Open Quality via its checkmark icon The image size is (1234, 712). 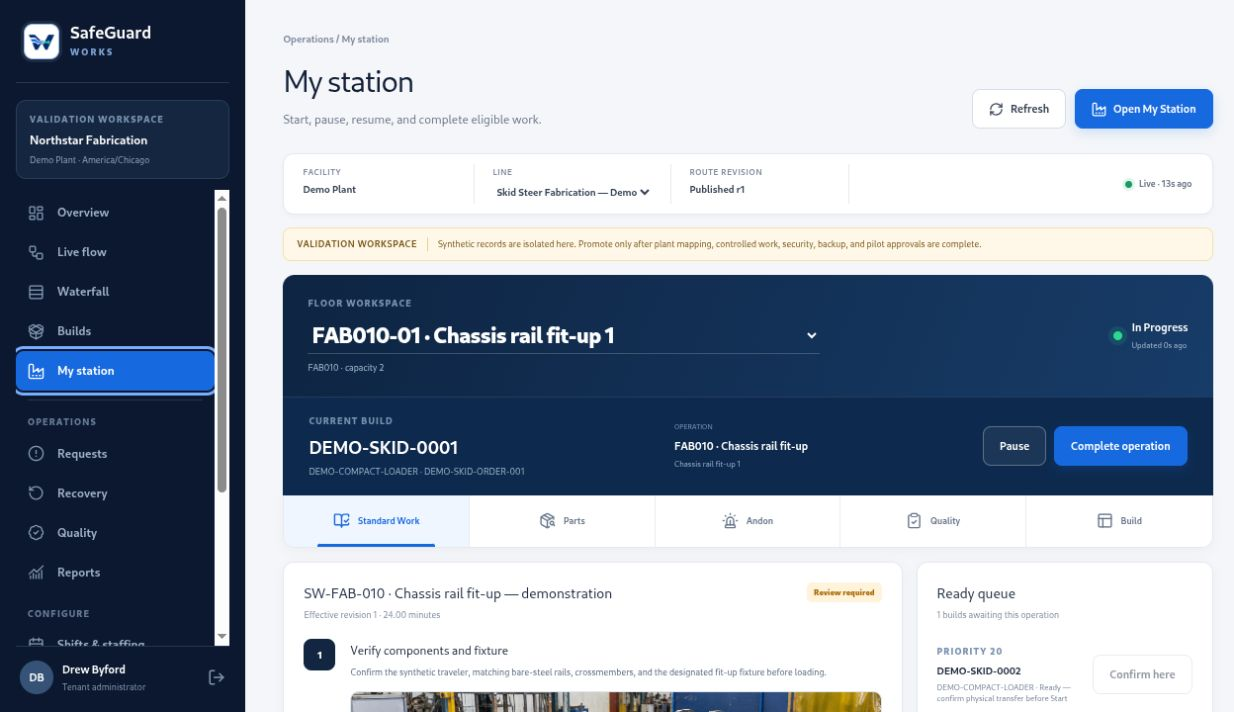[36, 533]
